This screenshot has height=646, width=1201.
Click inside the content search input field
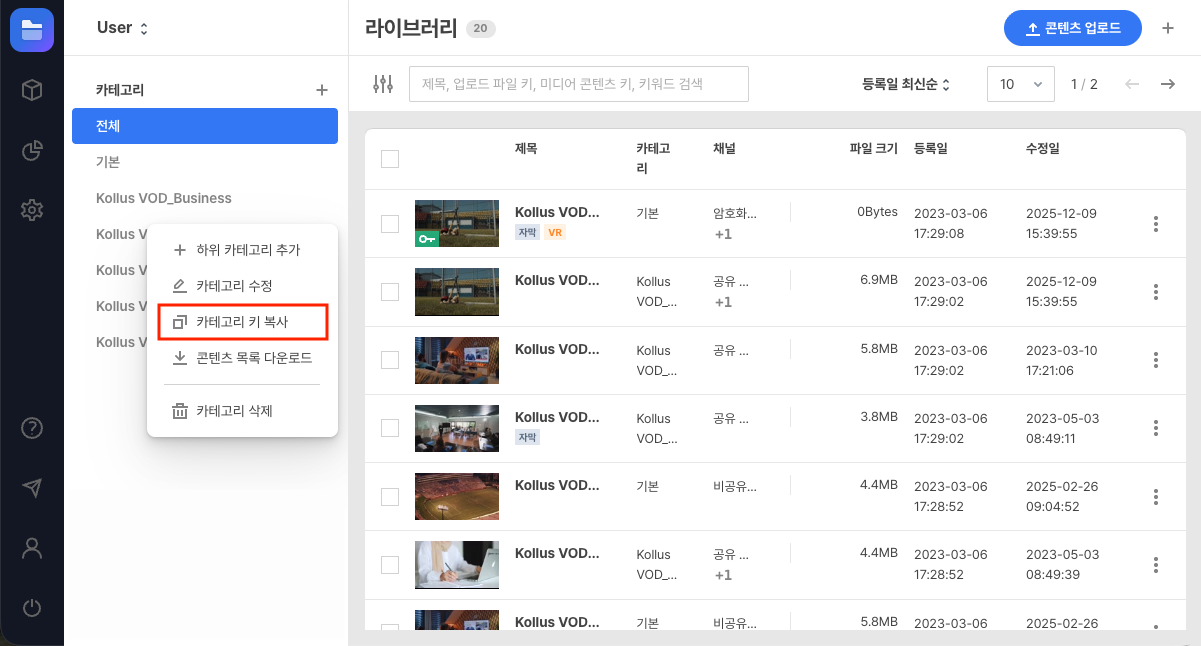(578, 84)
